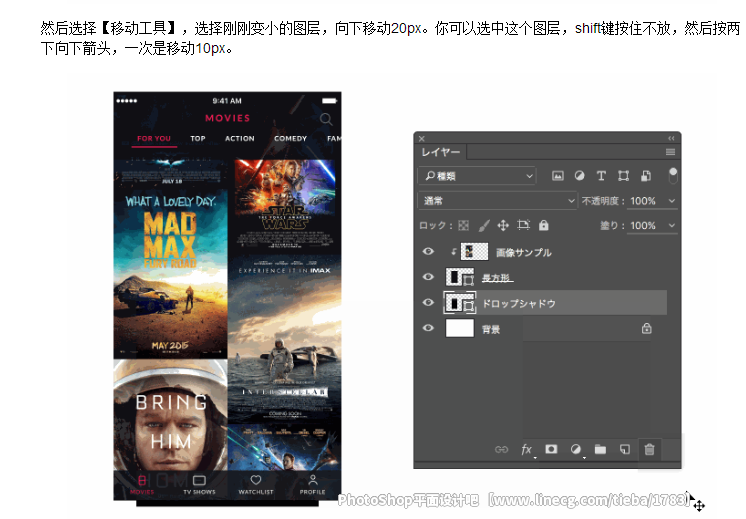Tap the TV SHOWS bottom navigation icon
This screenshot has height=519, width=746.
point(199,484)
